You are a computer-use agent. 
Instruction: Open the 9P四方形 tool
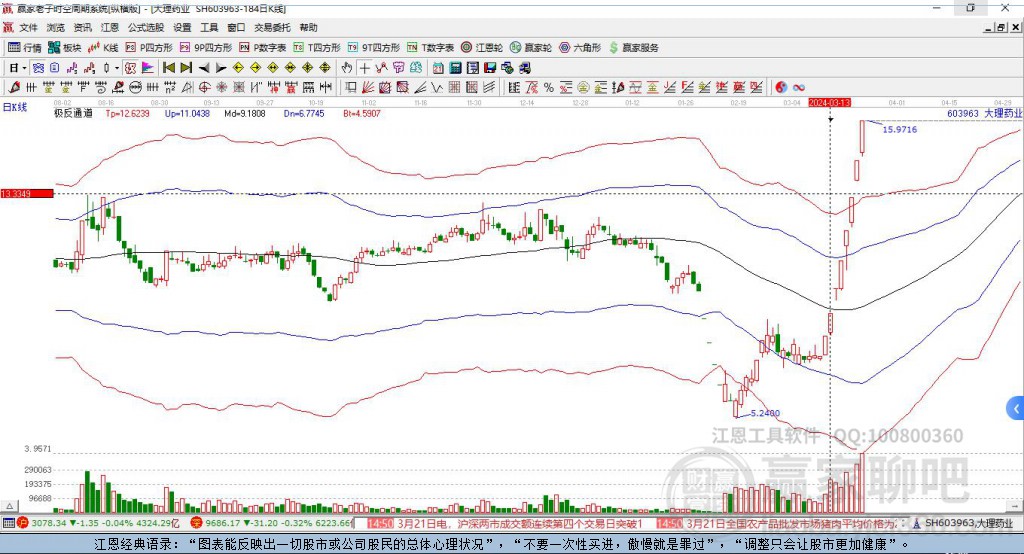(206, 48)
